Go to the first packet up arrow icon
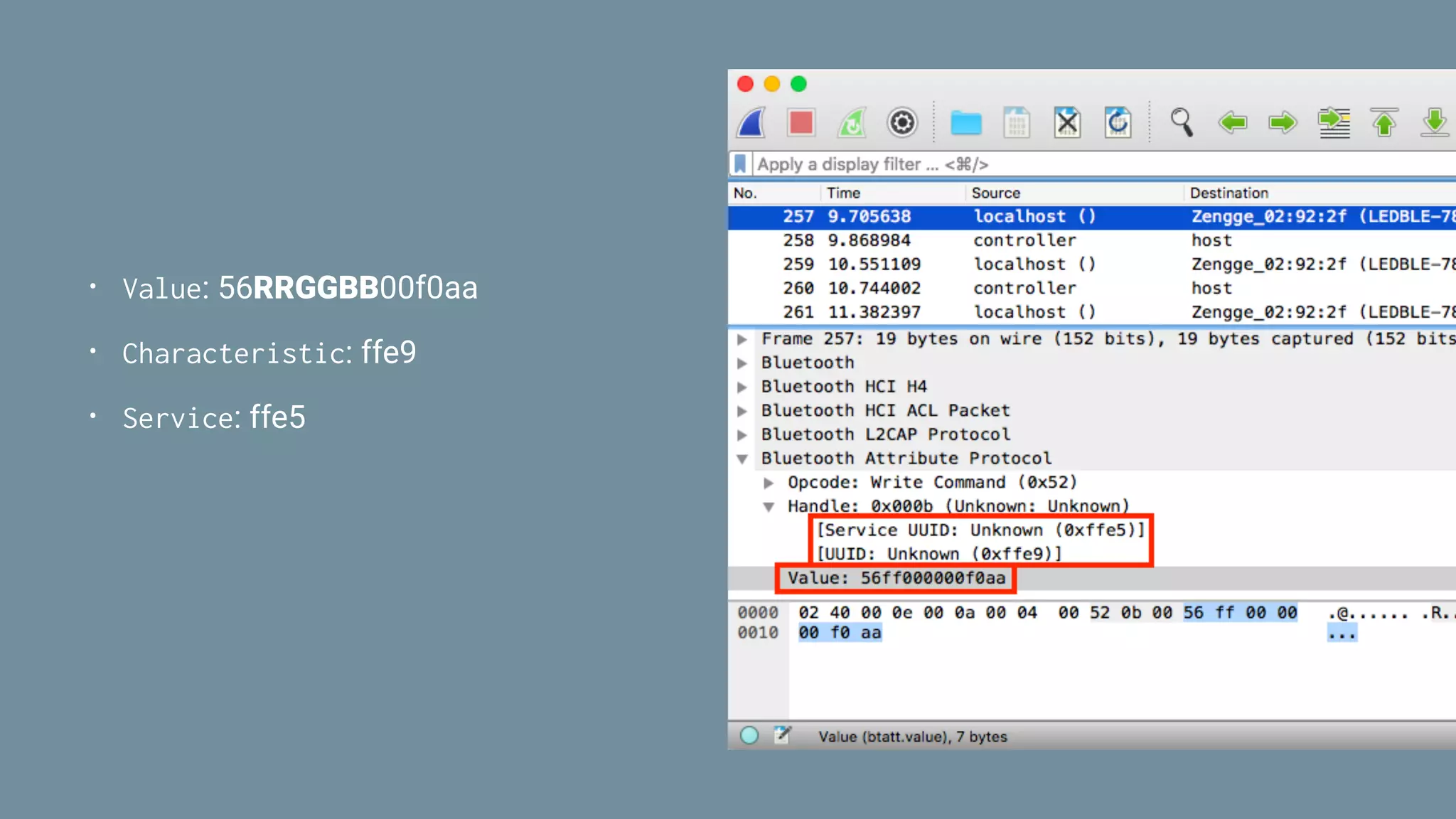 [x=1384, y=123]
